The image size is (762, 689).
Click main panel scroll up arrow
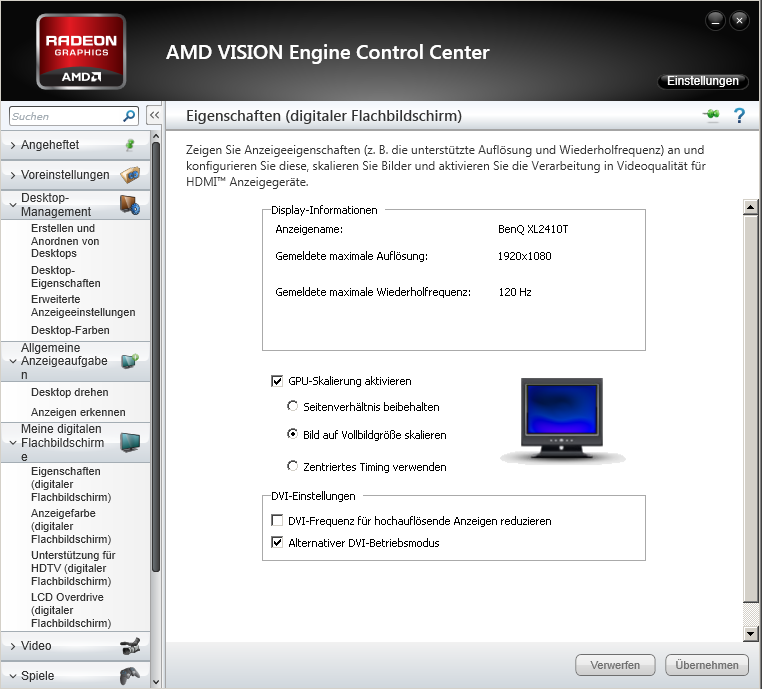point(750,207)
